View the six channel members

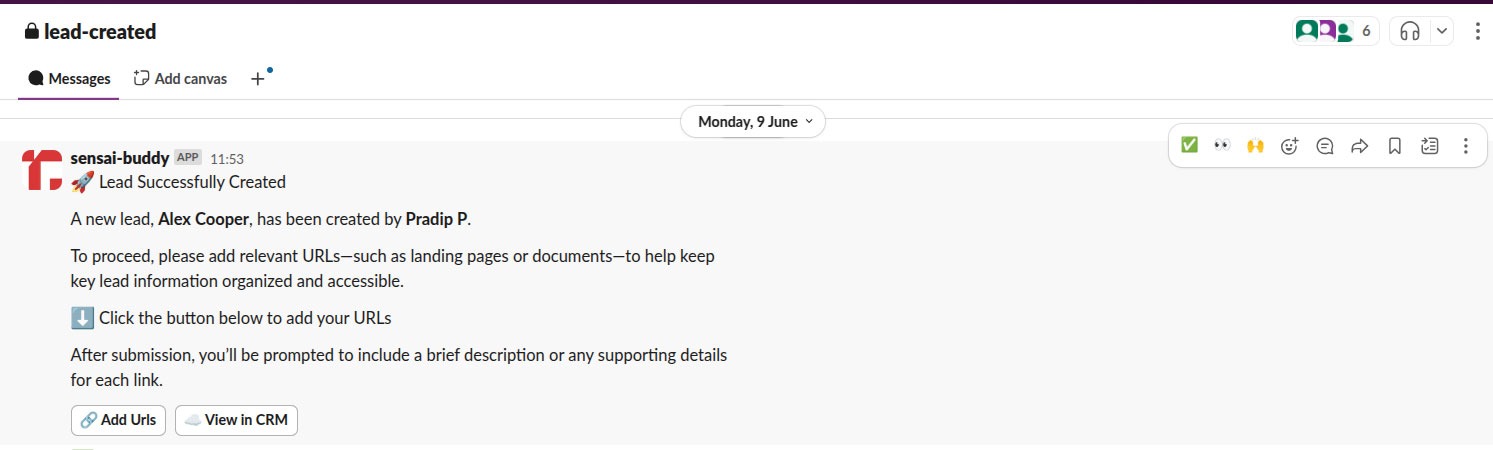point(1336,31)
